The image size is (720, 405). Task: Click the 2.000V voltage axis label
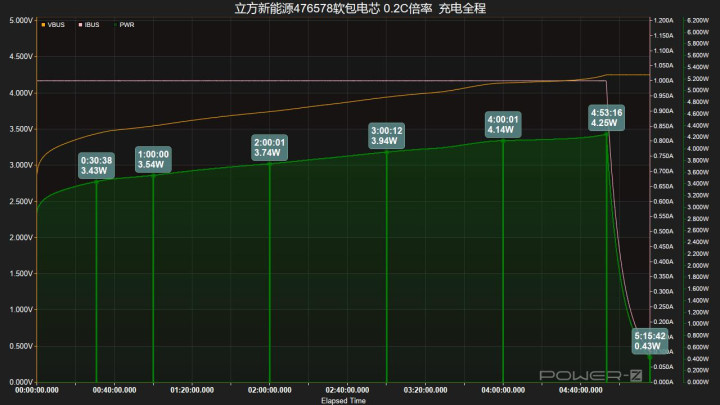point(21,237)
